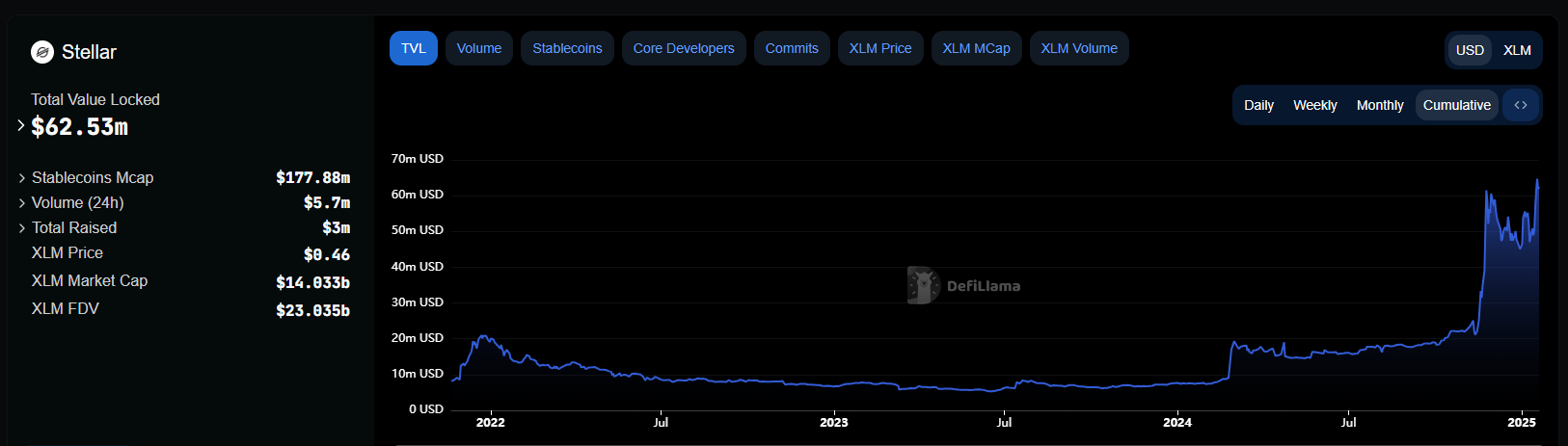
Task: Click the $14.033b market cap value
Action: [312, 282]
